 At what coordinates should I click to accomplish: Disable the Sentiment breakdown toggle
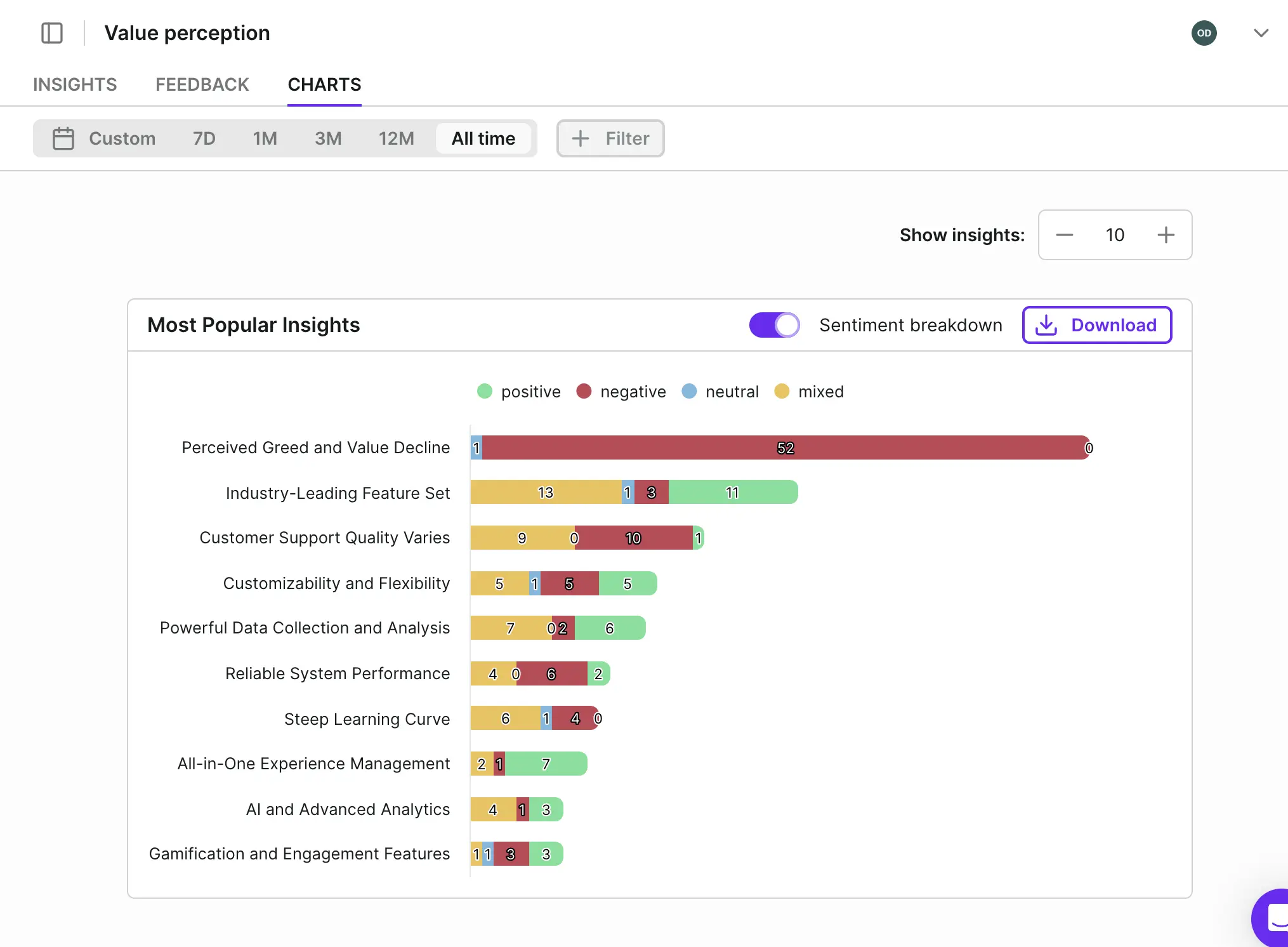[x=774, y=324]
